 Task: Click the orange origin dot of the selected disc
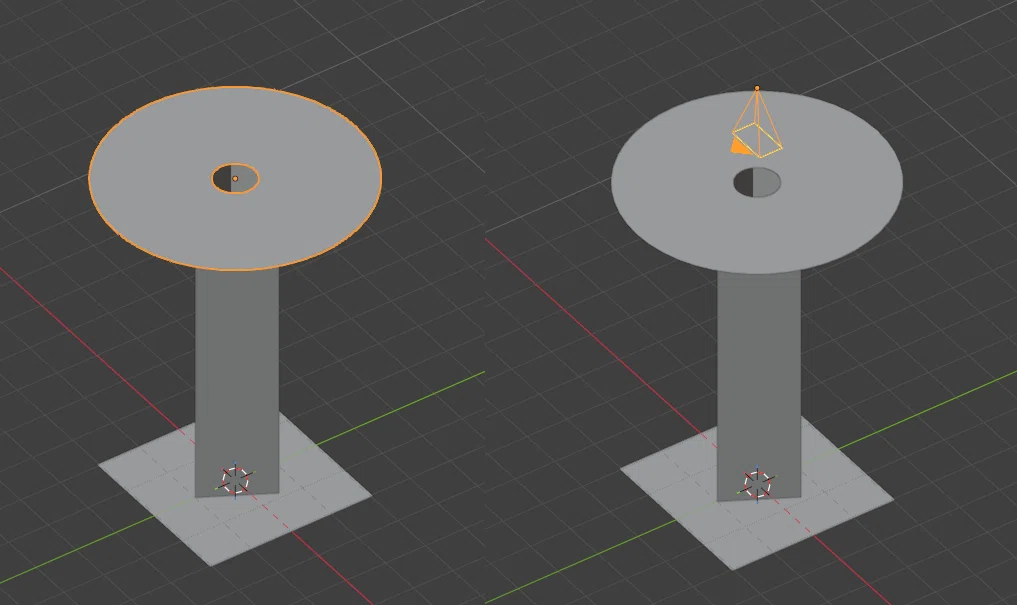point(235,178)
